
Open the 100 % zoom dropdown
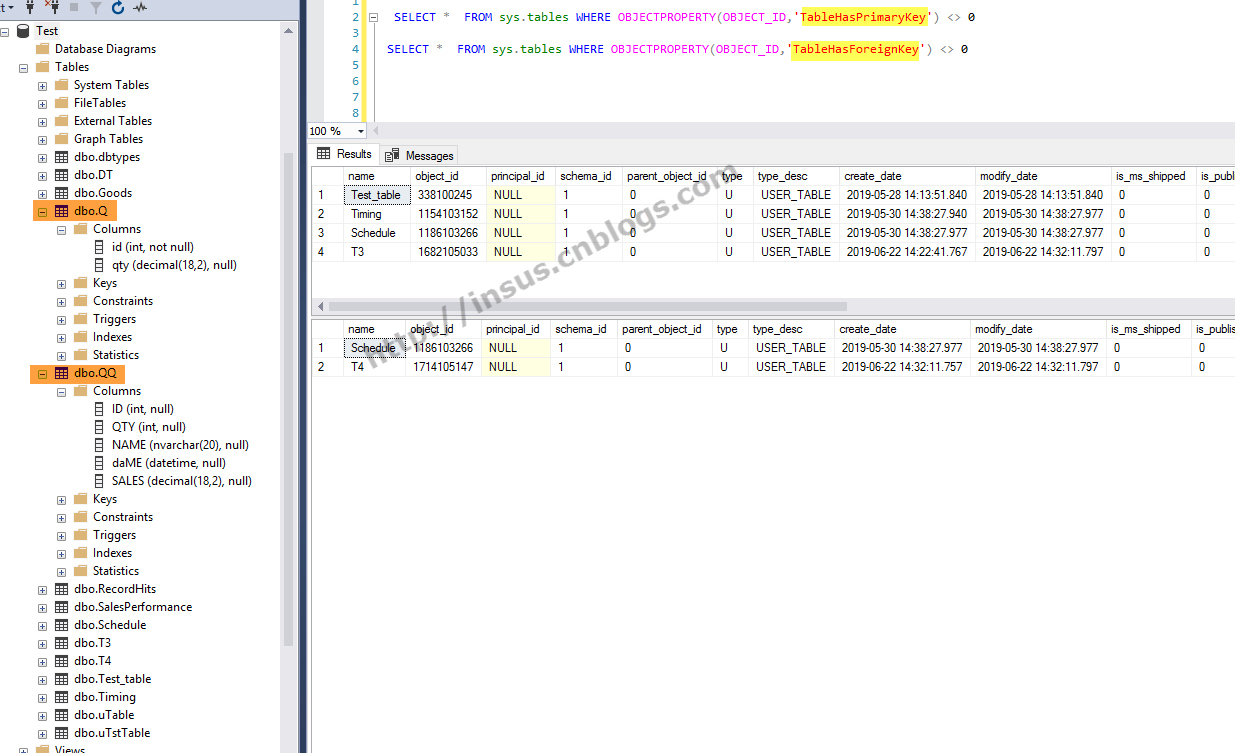tap(360, 132)
